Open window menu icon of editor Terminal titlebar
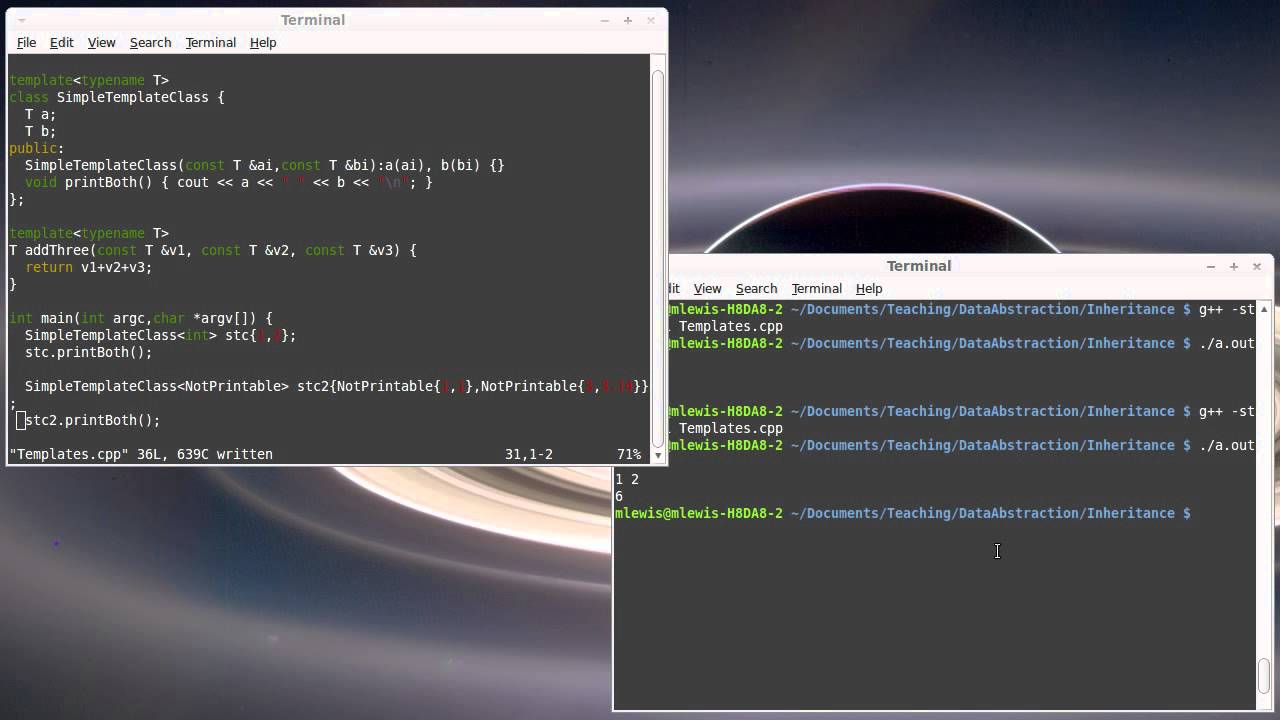The width and height of the screenshot is (1280, 720). [22, 20]
